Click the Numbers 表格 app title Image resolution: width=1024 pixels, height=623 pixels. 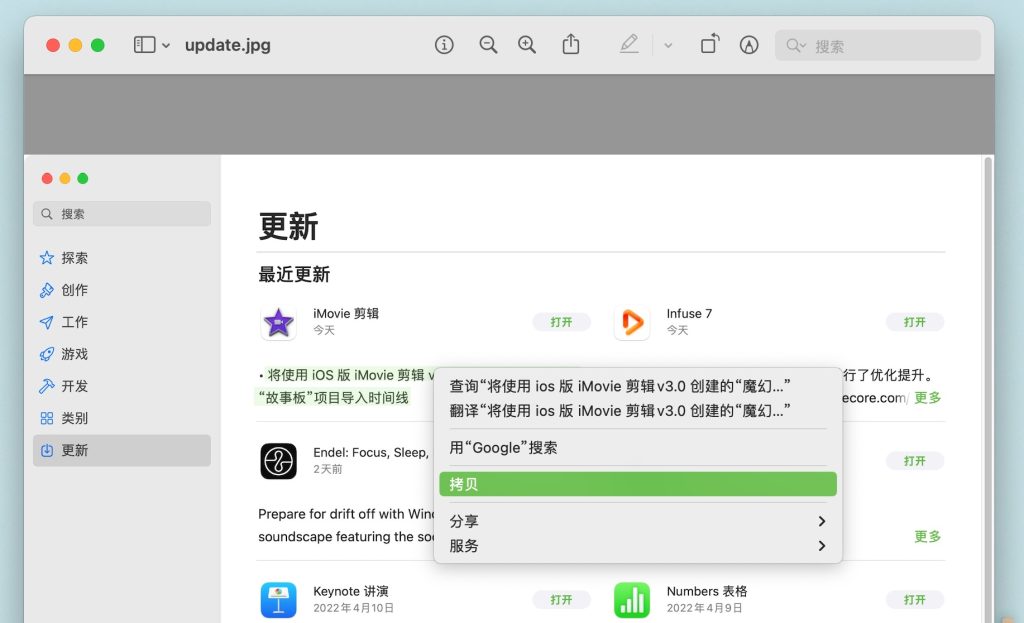click(x=707, y=591)
